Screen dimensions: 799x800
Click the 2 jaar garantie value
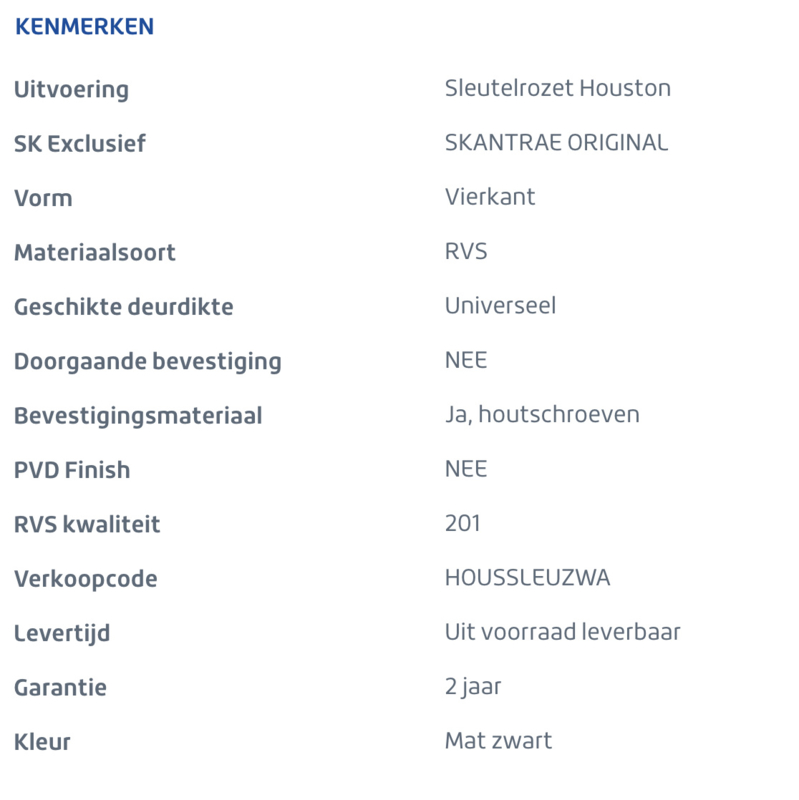(x=473, y=688)
